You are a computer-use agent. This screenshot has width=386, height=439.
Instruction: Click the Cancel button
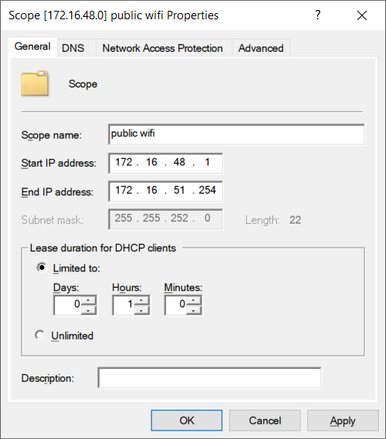tap(265, 420)
